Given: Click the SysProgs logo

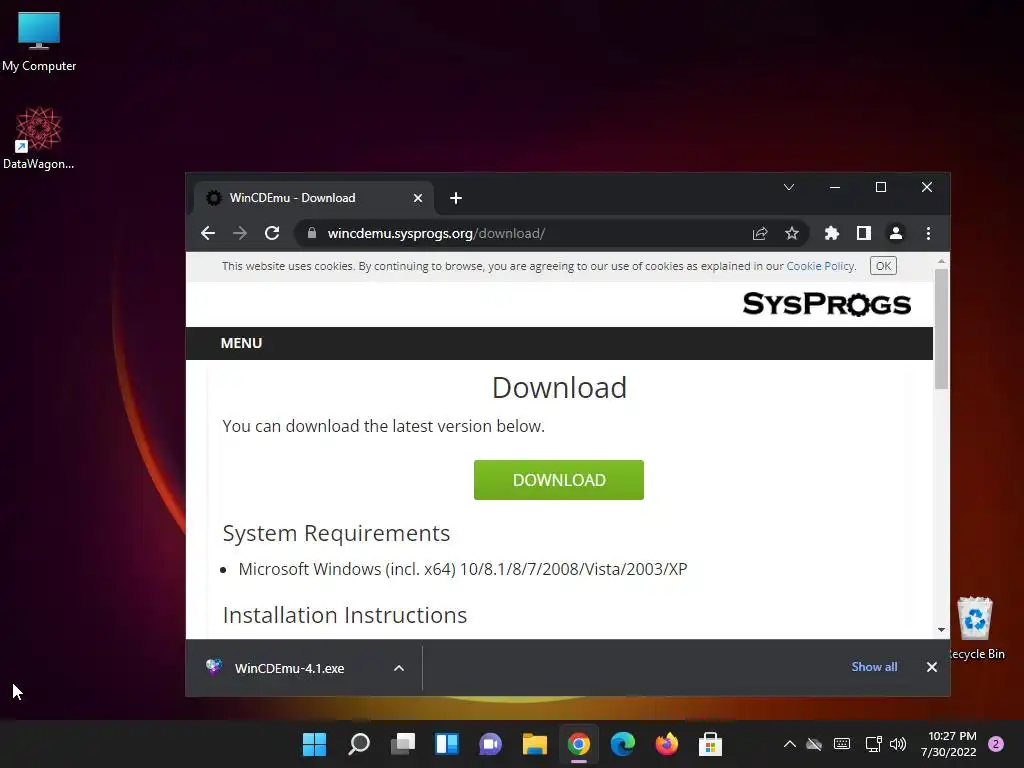Looking at the screenshot, I should click(826, 304).
